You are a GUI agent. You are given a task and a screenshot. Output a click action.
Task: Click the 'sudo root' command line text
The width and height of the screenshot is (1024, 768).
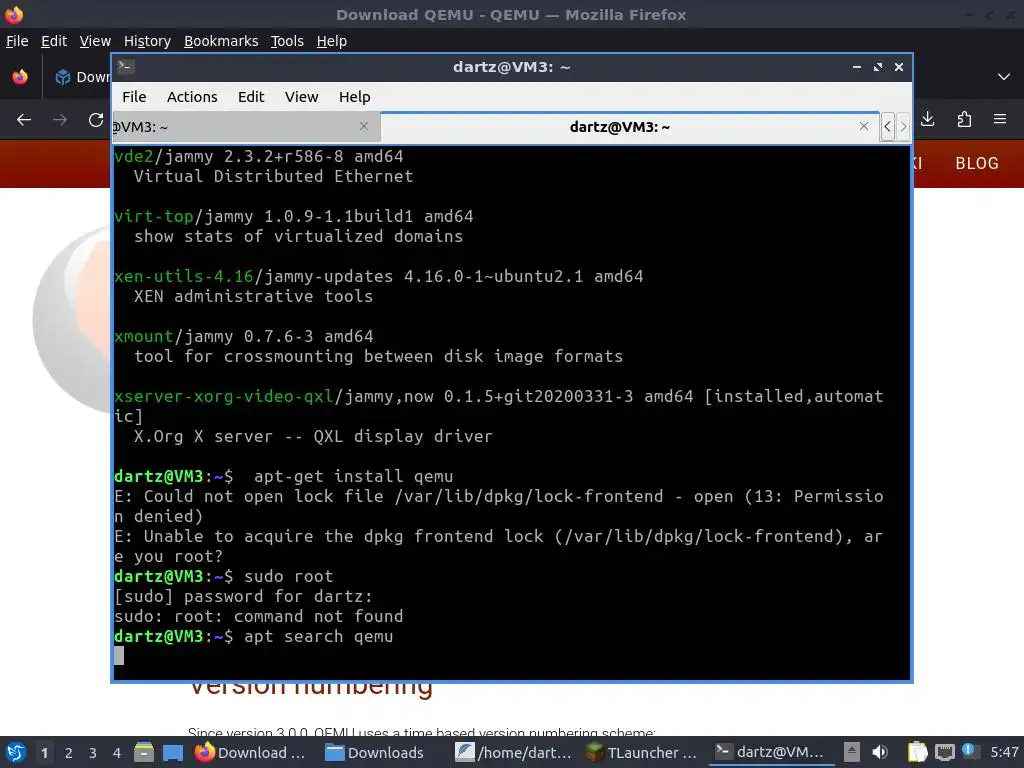coord(289,577)
